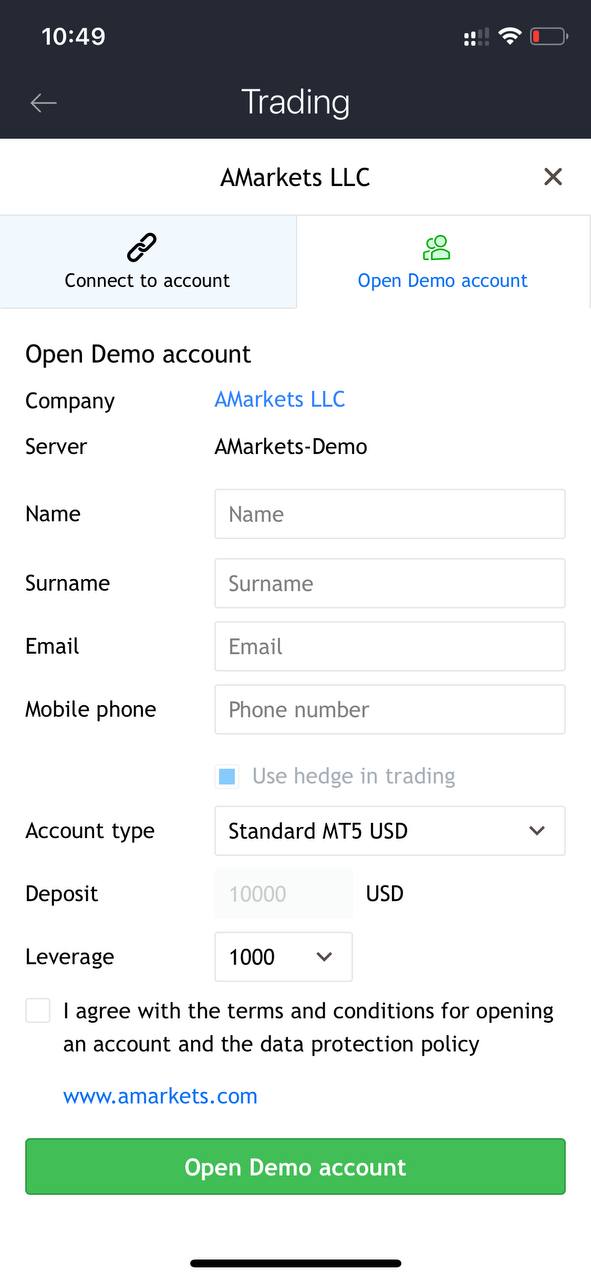Click into the Email input field

pos(390,646)
